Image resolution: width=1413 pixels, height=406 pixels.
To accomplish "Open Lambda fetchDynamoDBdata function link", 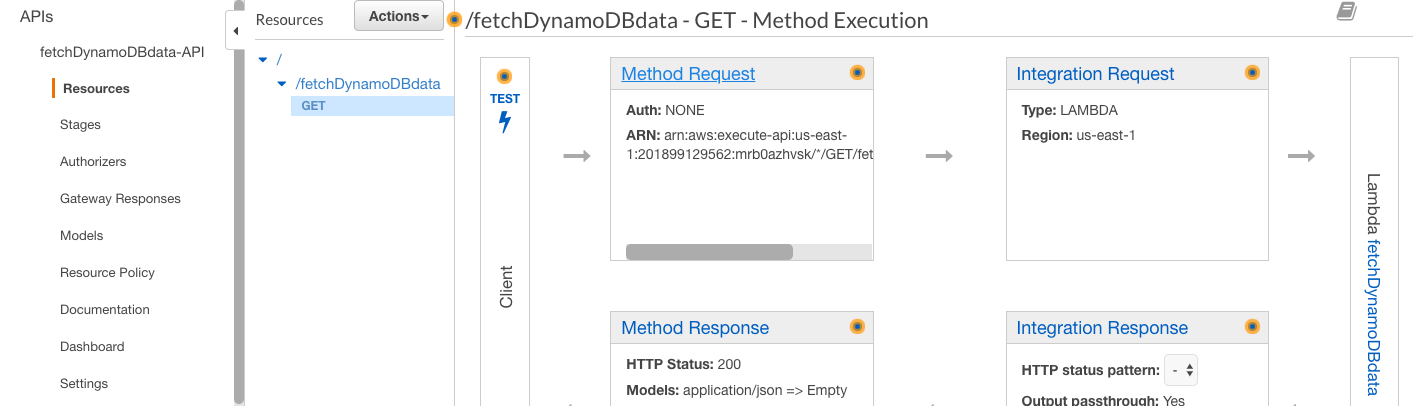I will (1372, 318).
